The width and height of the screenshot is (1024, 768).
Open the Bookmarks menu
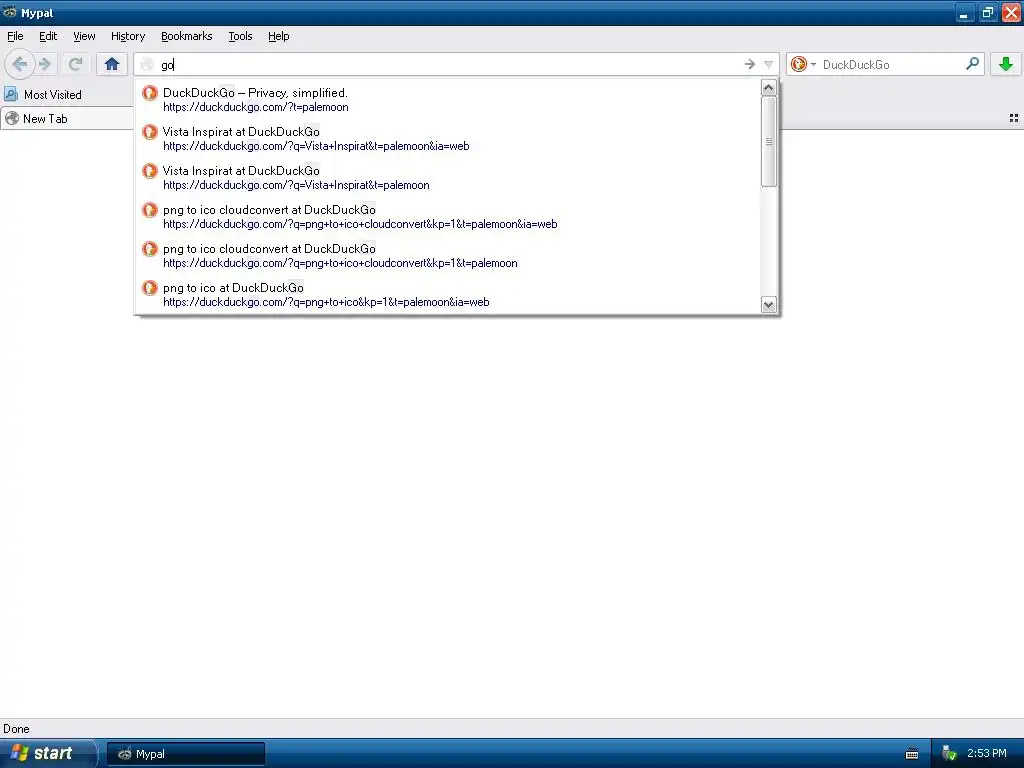(186, 36)
